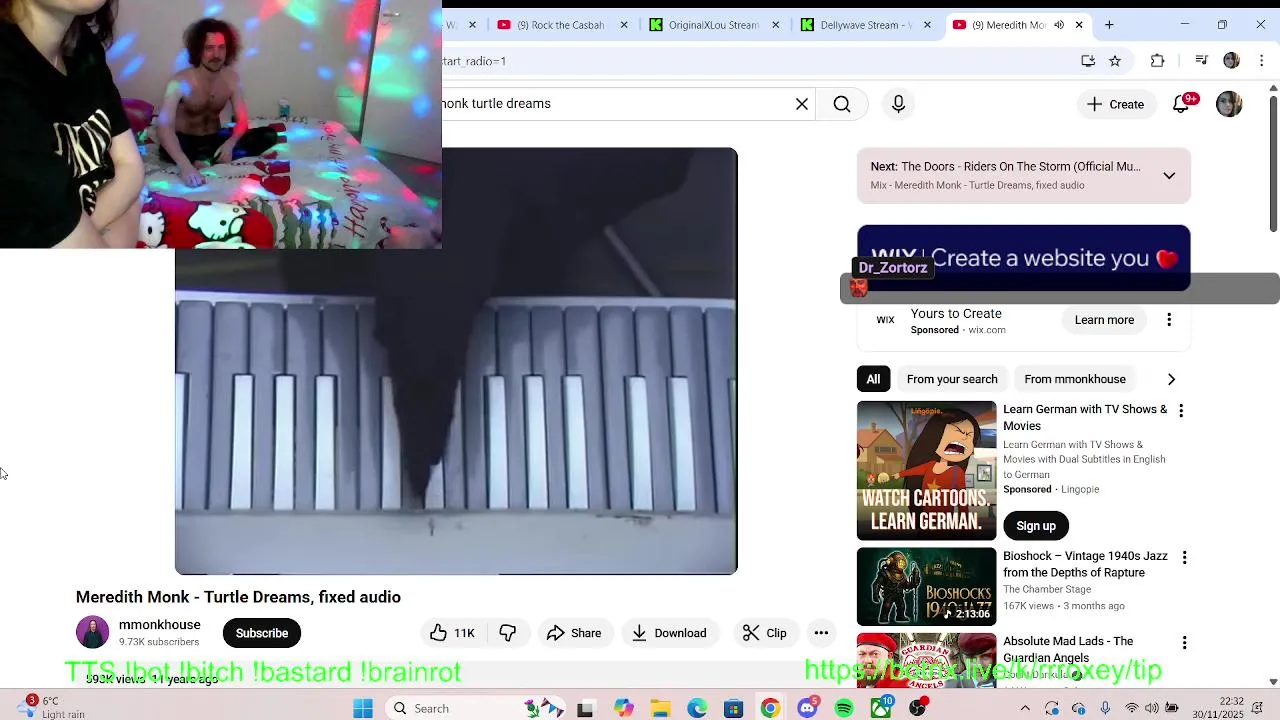
Task: Open options for Learn German ad
Action: pos(1181,411)
